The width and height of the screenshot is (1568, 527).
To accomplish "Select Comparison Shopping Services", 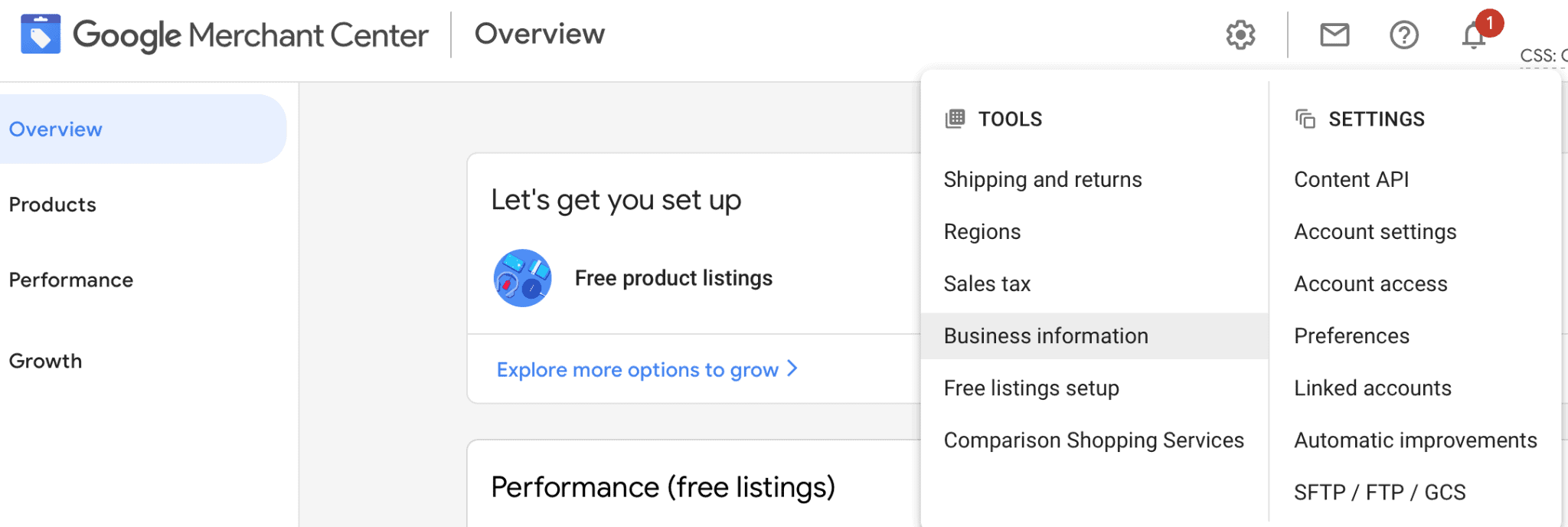I will pos(1093,440).
